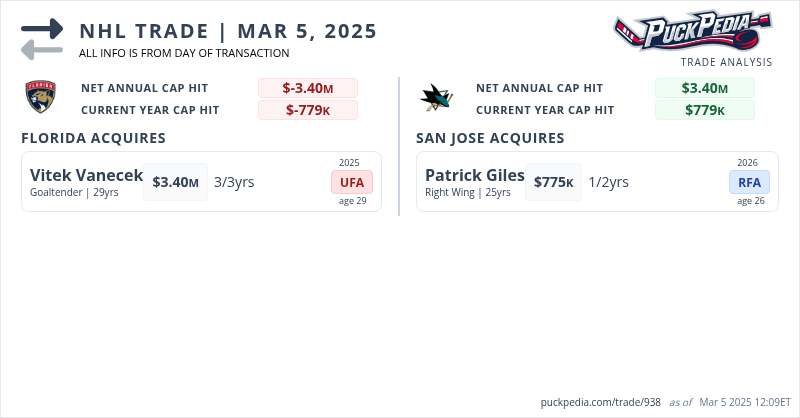Screen dimensions: 800x418
Task: Click Vanecek's 3/3yrs contract term
Action: [x=234, y=182]
